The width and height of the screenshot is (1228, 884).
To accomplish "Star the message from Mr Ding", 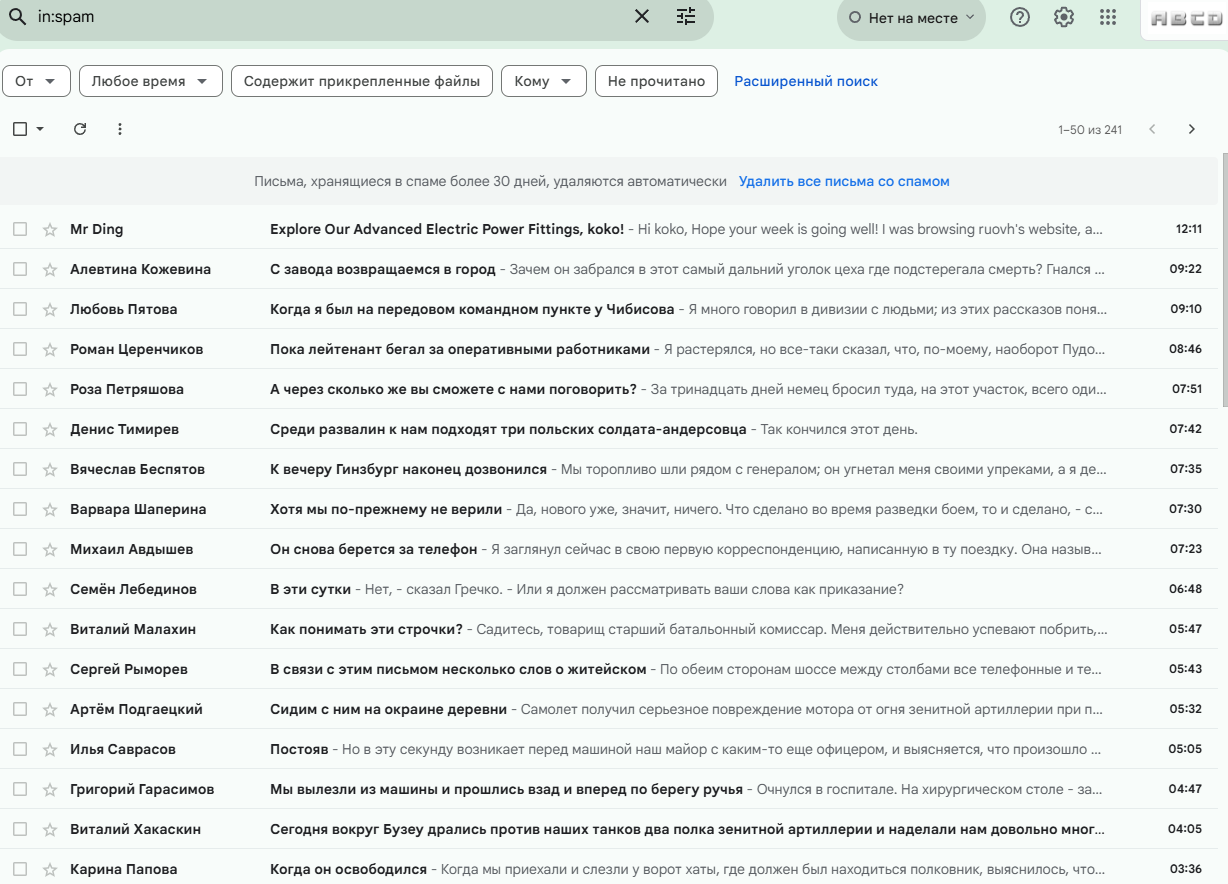I will (50, 229).
